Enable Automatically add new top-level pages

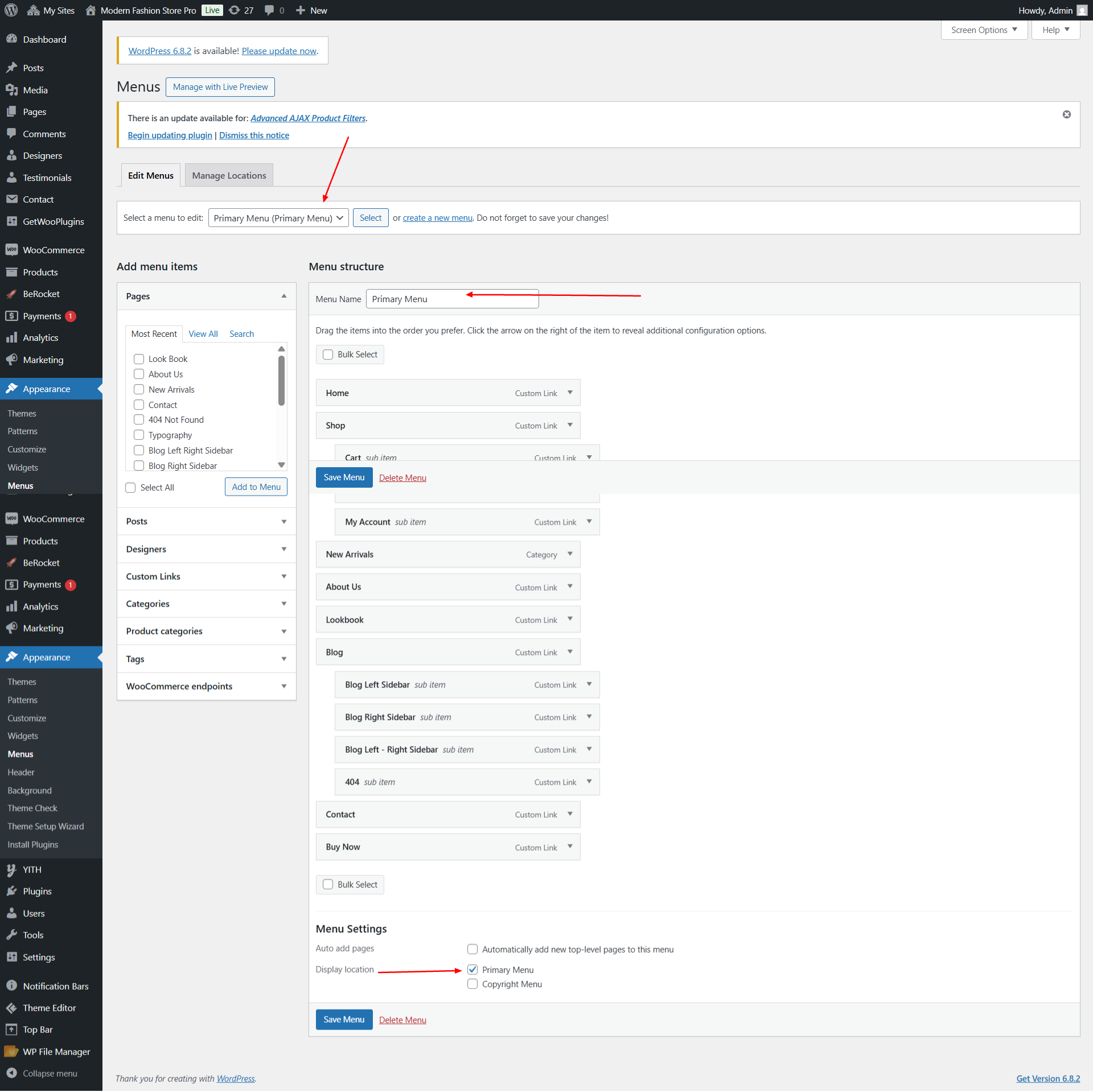(472, 949)
